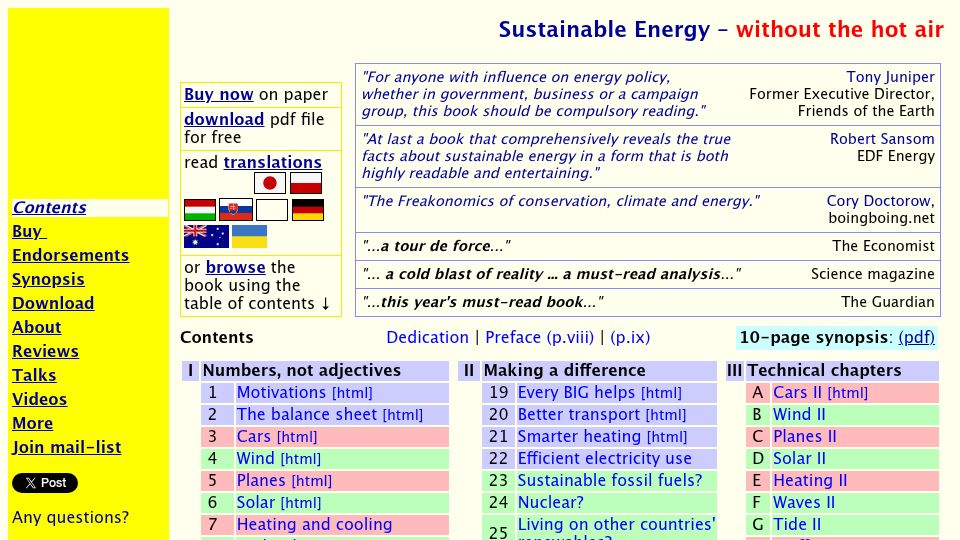Screen dimensions: 960x540
Task: Open the Polish flag translation
Action: [x=306, y=183]
